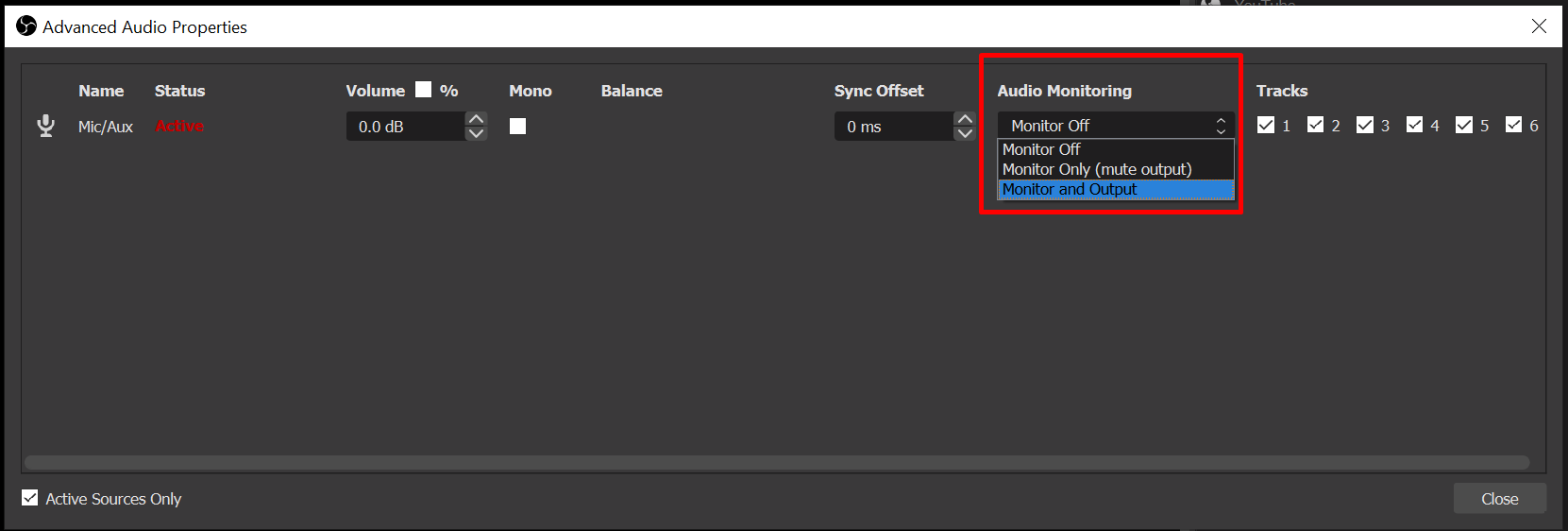Click the Status column header

pyautogui.click(x=179, y=91)
